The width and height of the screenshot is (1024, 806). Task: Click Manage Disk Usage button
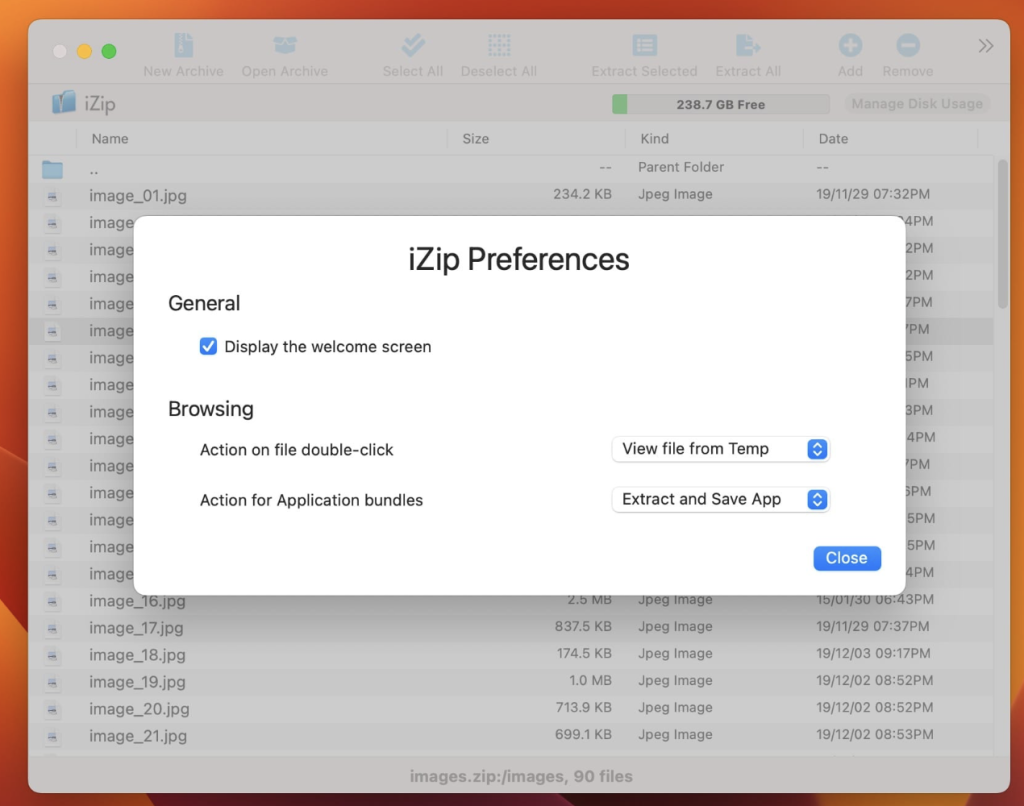tap(917, 104)
